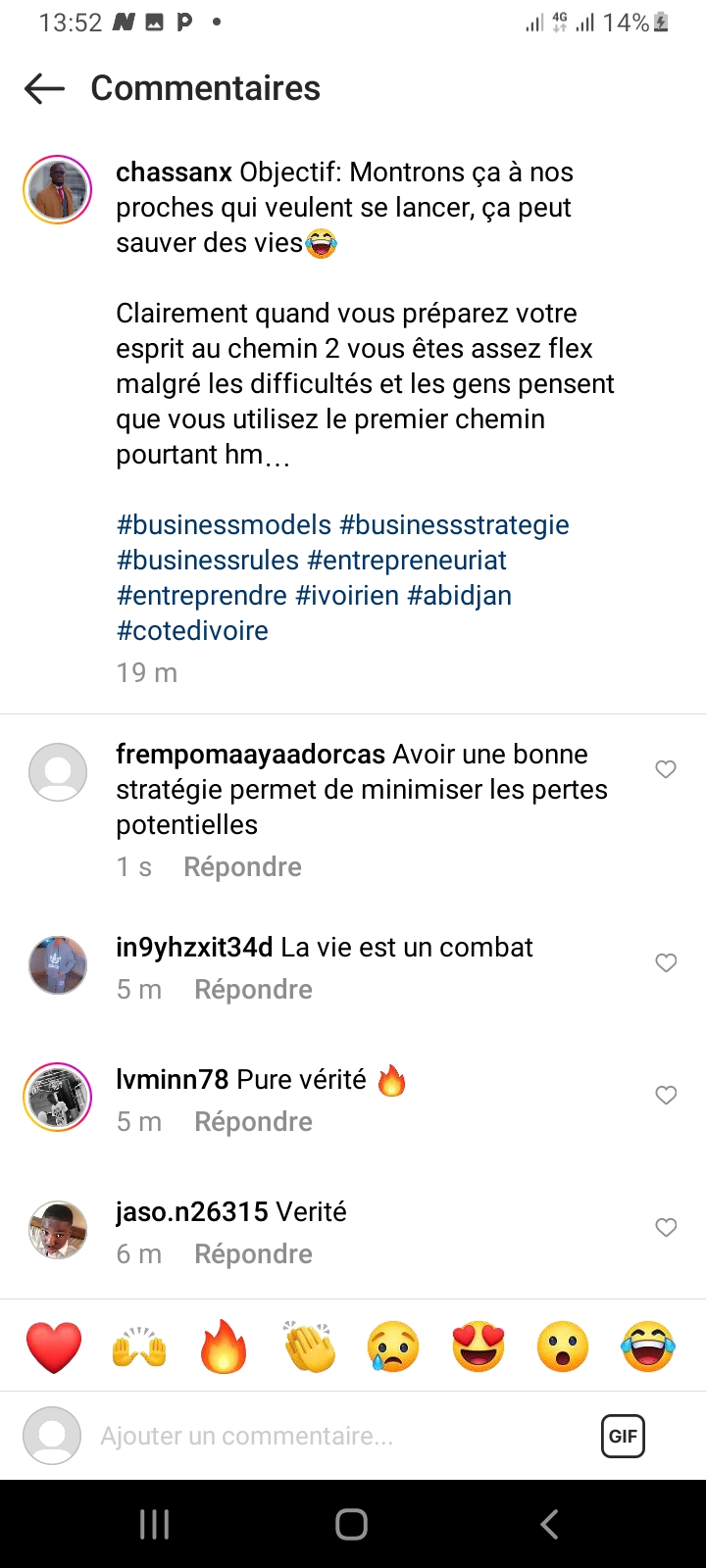
Task: Insert the tears of joy emoji
Action: 648,1347
